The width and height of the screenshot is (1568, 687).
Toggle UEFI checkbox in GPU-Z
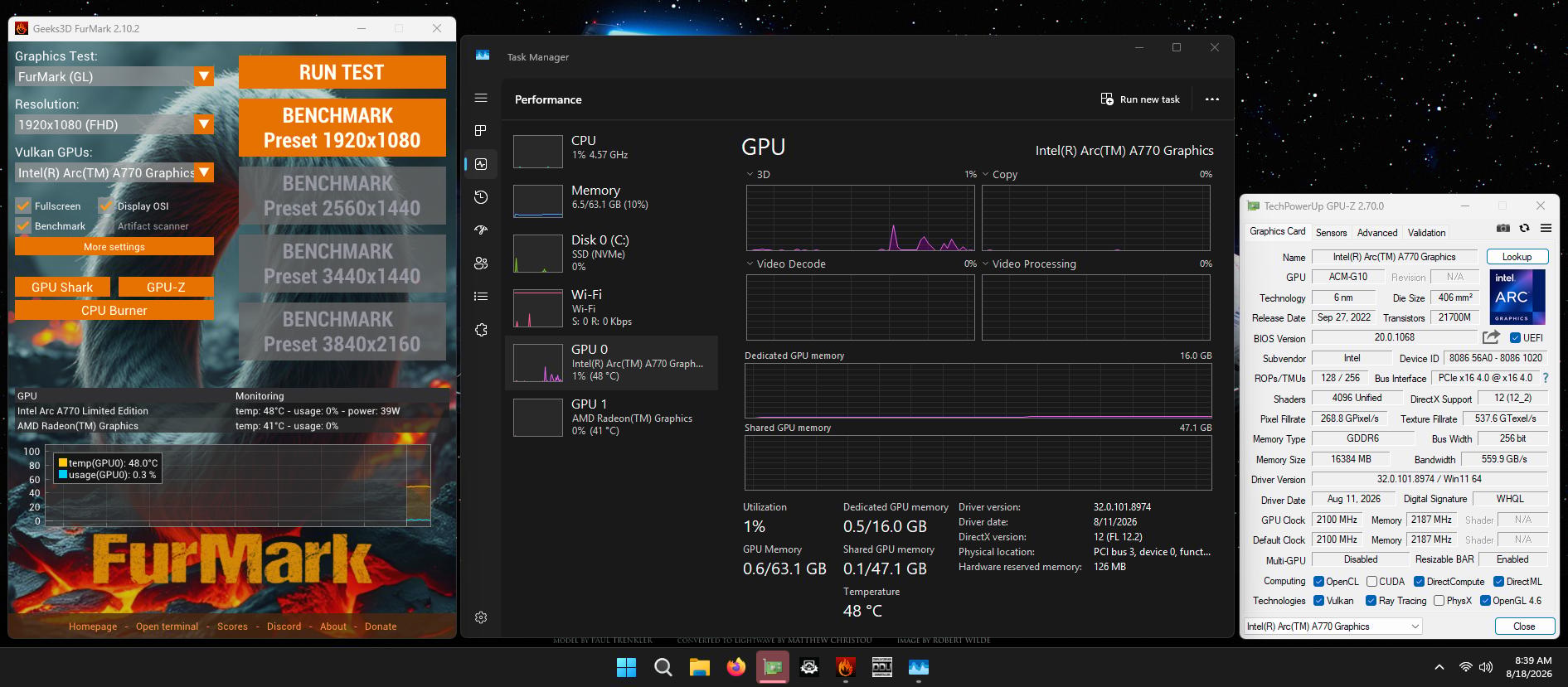click(1515, 337)
